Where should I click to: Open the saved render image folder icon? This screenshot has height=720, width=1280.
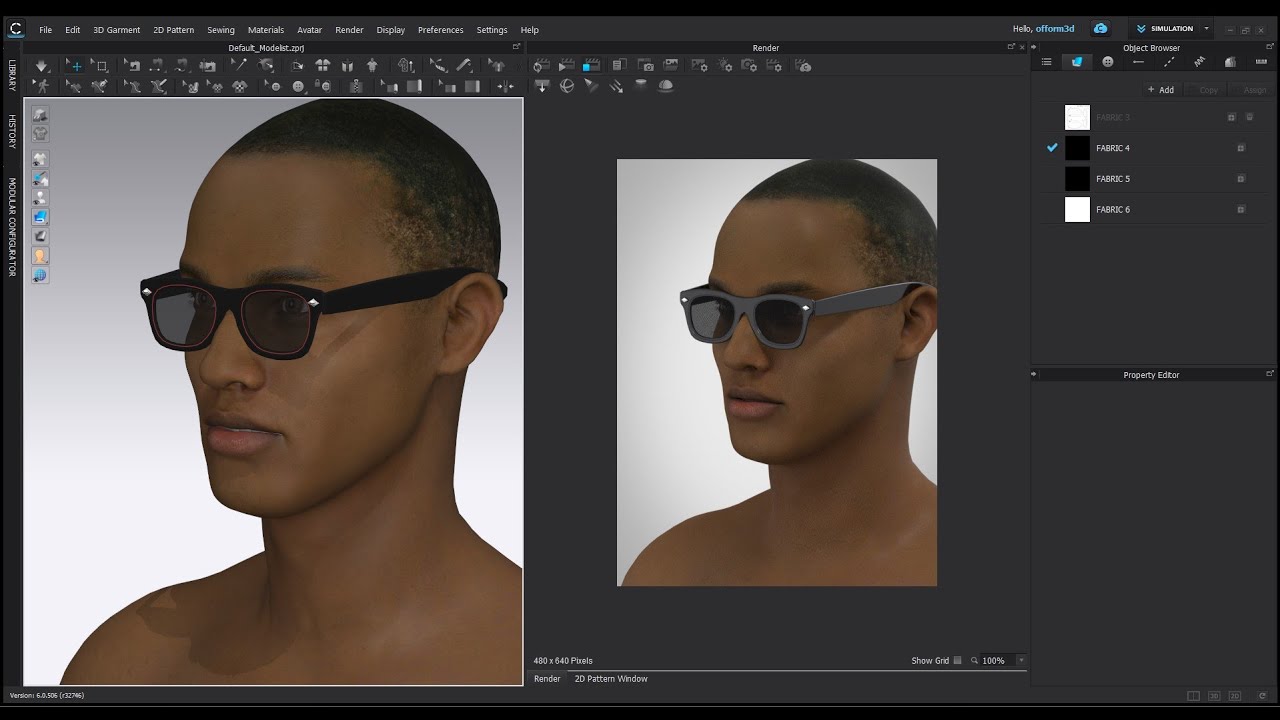[x=671, y=66]
